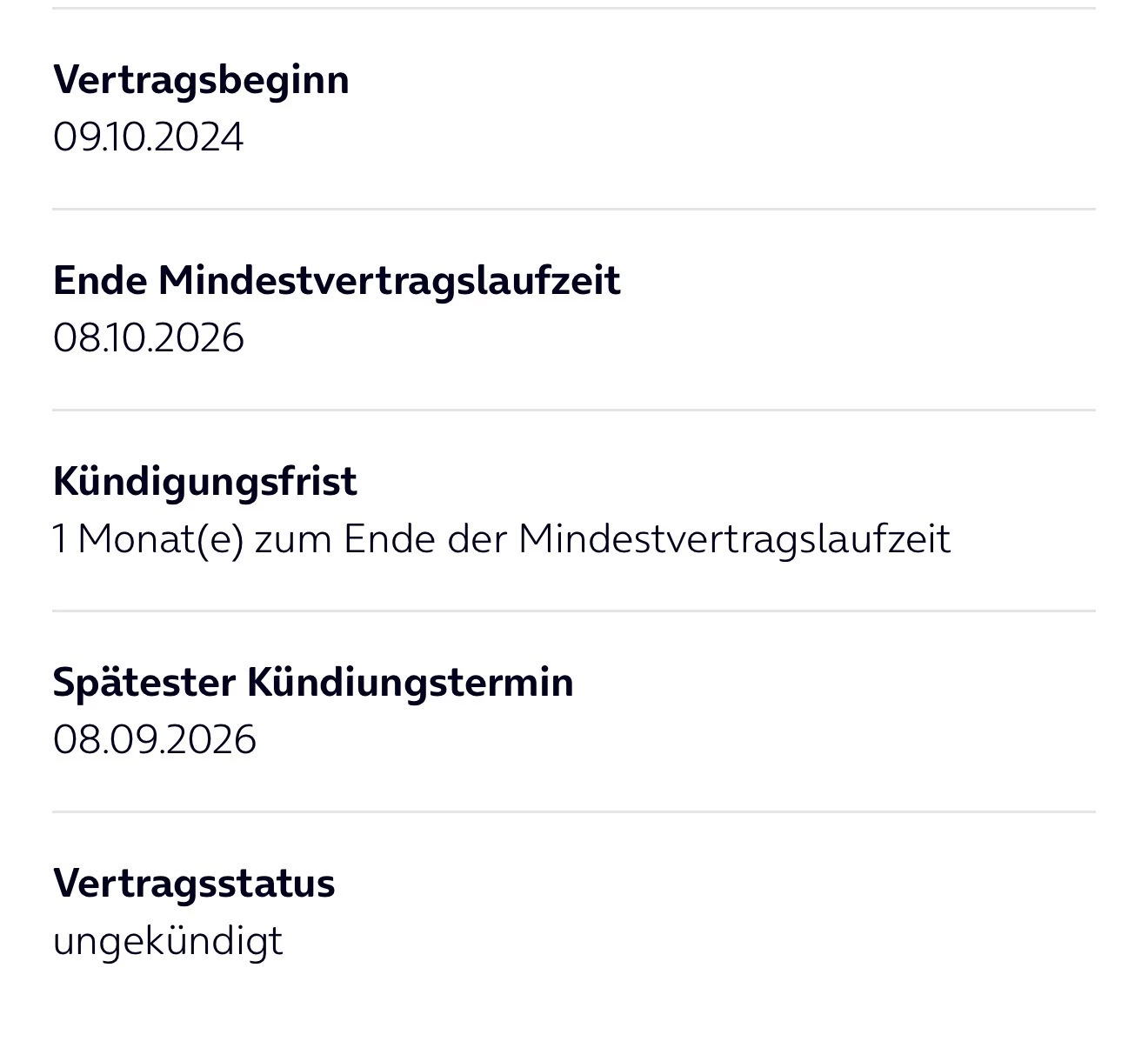Click the Ende Mindestvertragslaufzeit label
The height and width of the screenshot is (1048, 1148).
(x=337, y=281)
